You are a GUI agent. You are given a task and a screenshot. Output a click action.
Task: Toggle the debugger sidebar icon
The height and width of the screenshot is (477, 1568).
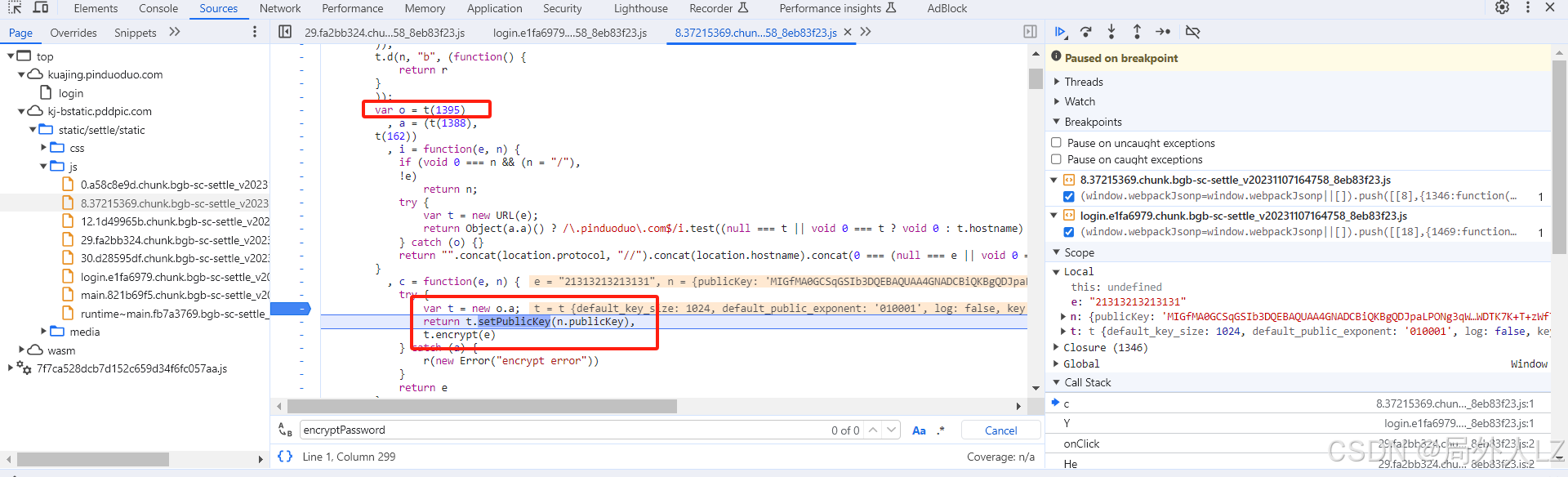tap(1030, 32)
